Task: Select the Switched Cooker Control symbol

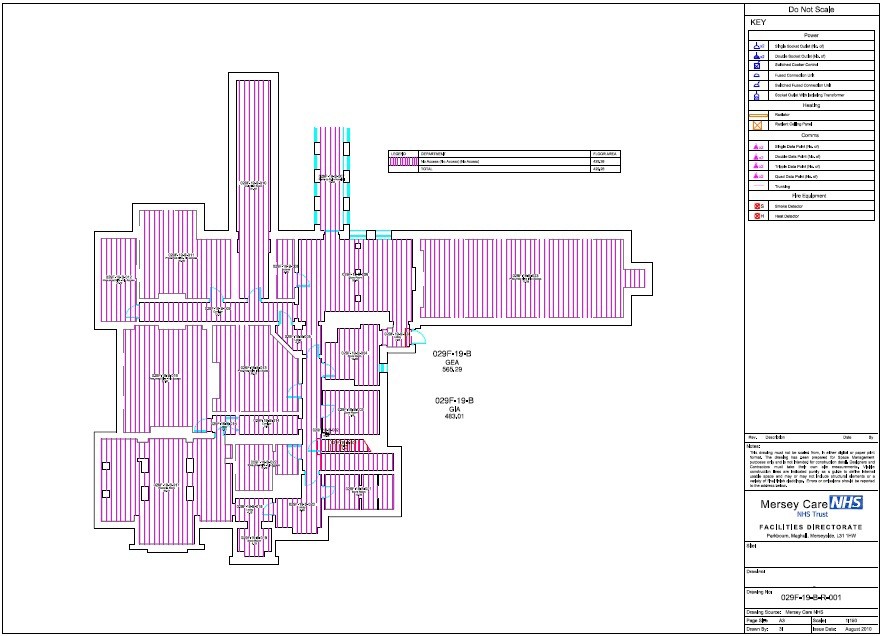Action: (757, 65)
